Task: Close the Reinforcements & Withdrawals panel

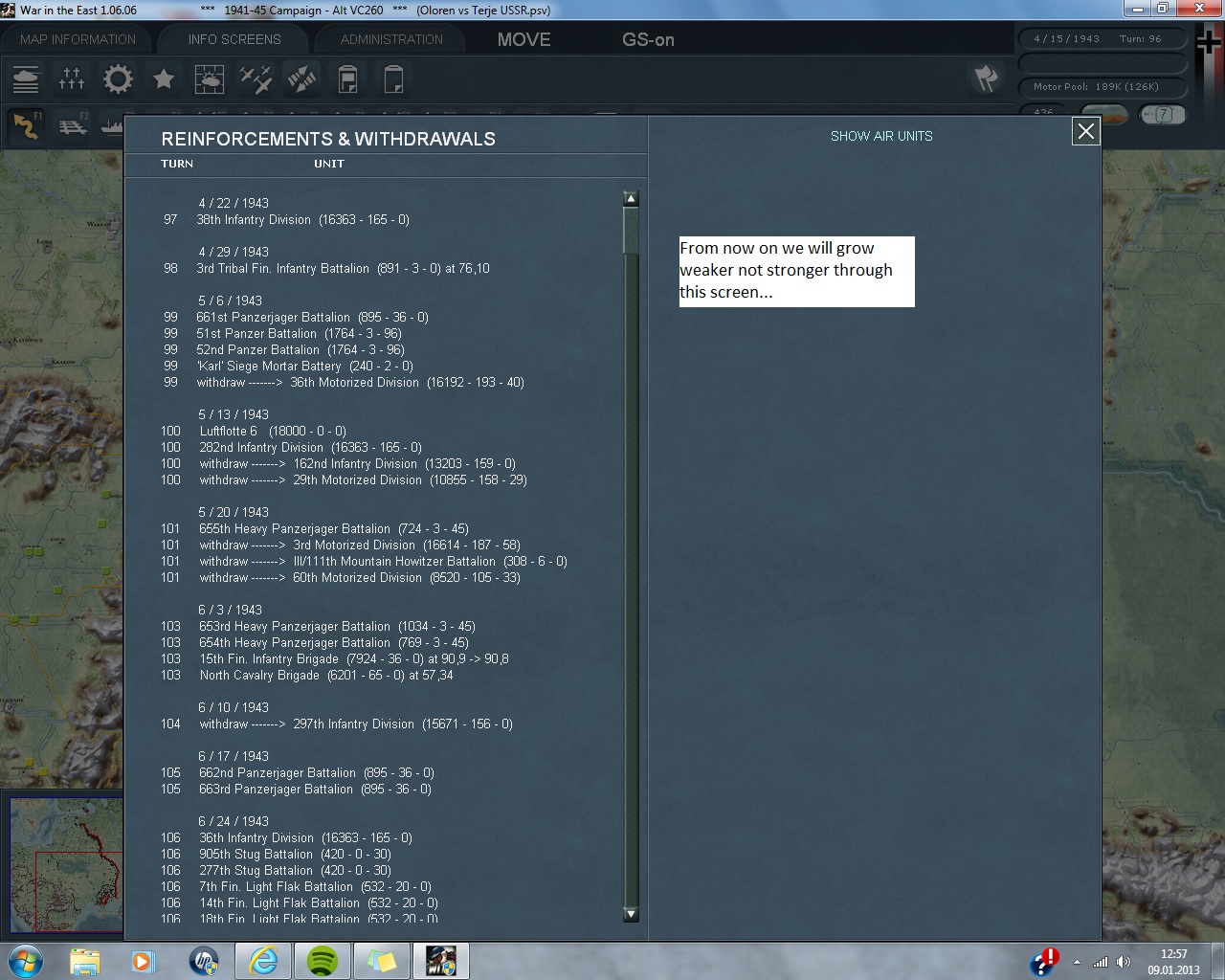Action: click(1086, 131)
